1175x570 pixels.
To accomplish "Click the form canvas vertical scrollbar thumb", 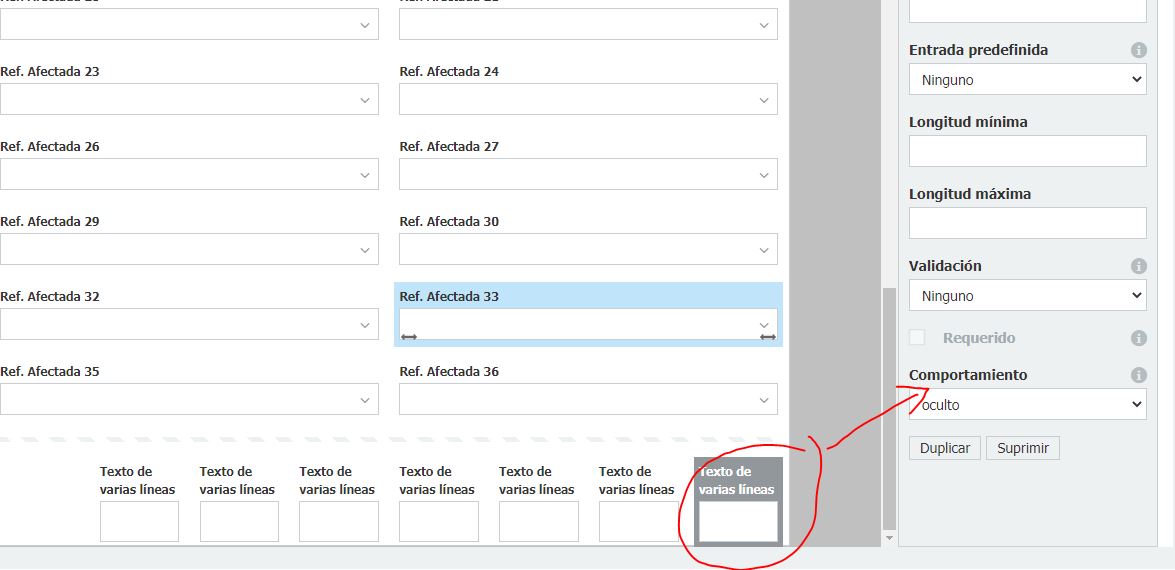I will pyautogui.click(x=889, y=410).
